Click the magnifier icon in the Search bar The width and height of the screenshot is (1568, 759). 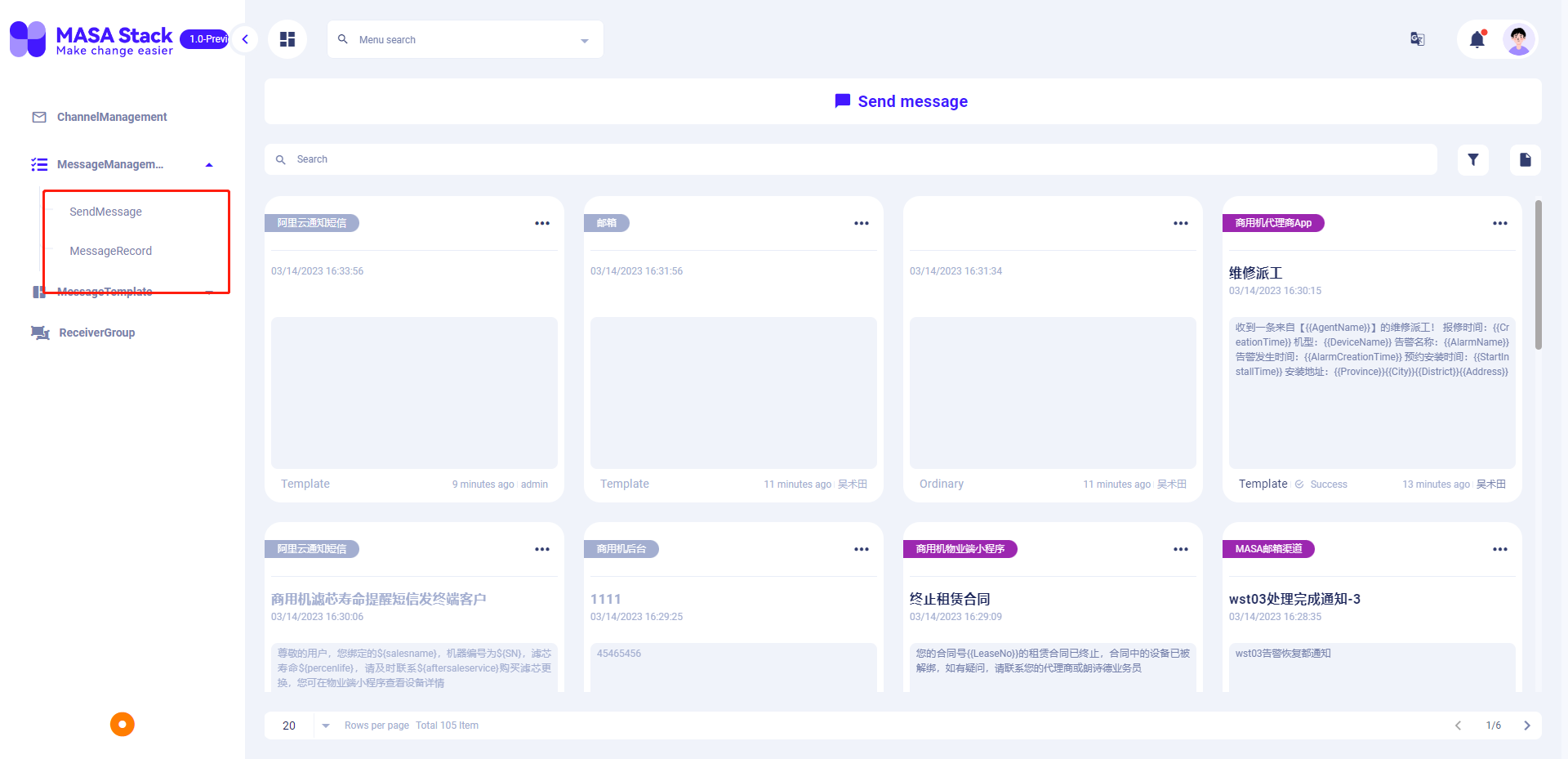point(281,159)
